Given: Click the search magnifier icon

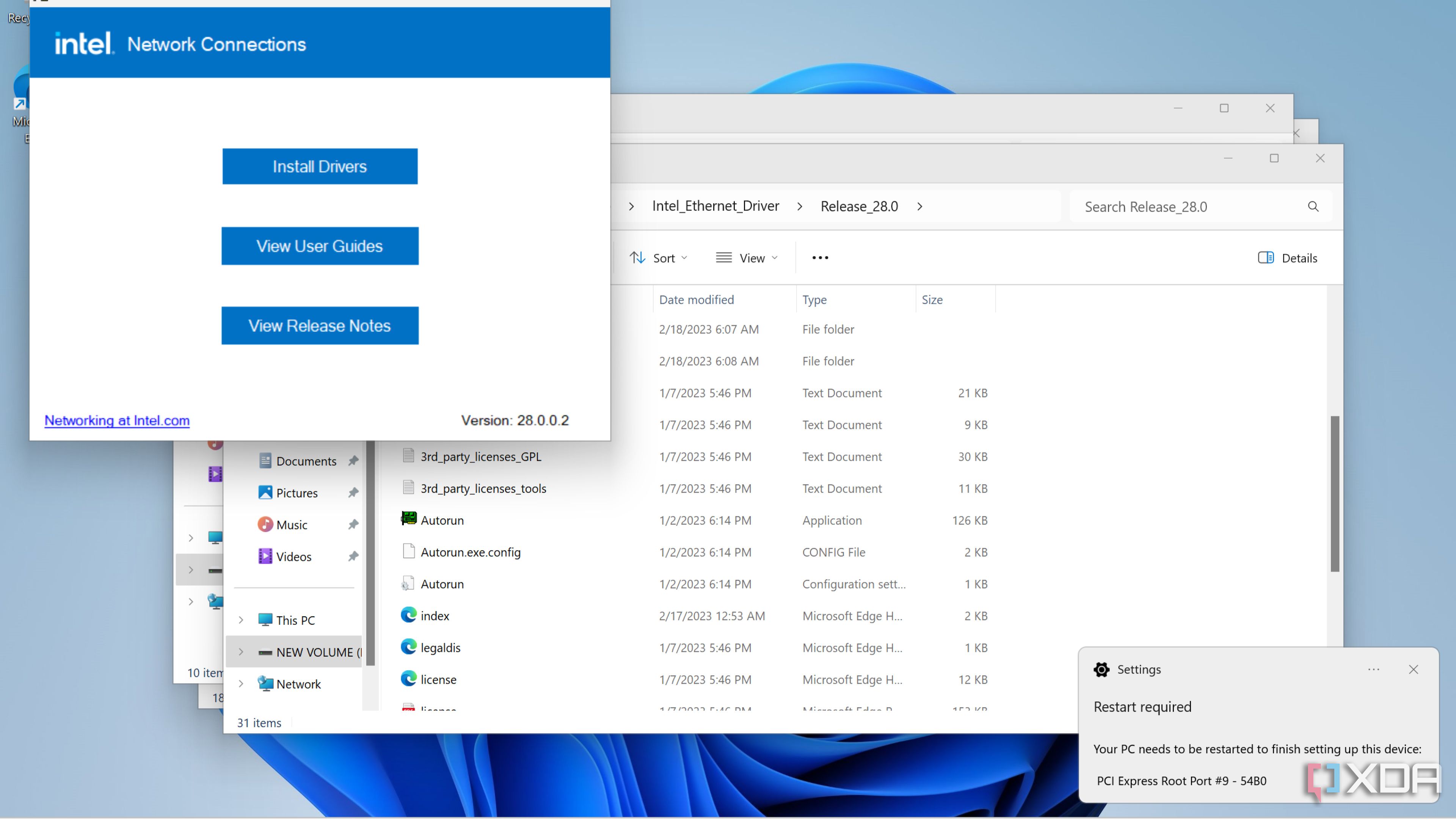Looking at the screenshot, I should point(1313,207).
